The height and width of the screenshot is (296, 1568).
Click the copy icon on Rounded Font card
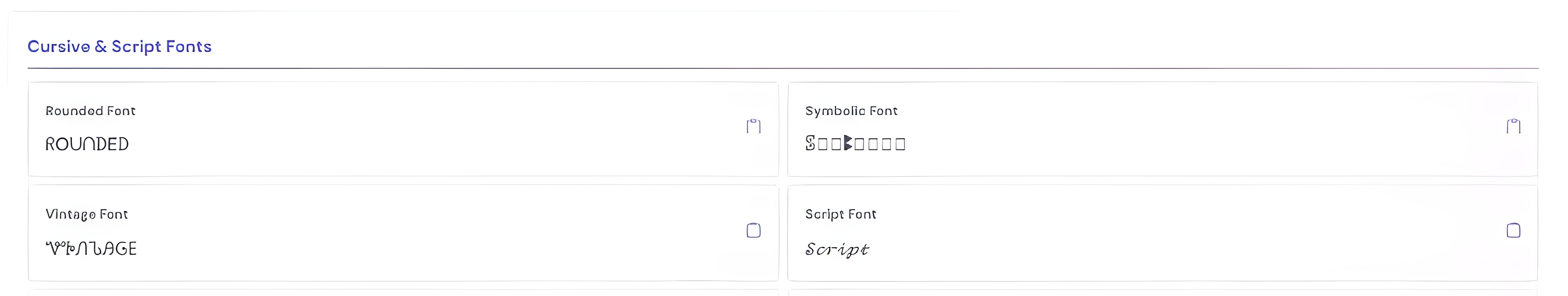(x=753, y=126)
